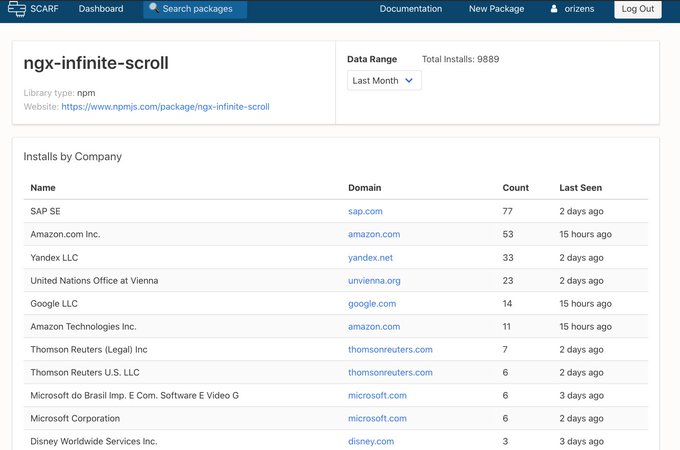This screenshot has width=680, height=450.
Task: Select Disney Worldwide Services Inc. name
Action: (94, 441)
